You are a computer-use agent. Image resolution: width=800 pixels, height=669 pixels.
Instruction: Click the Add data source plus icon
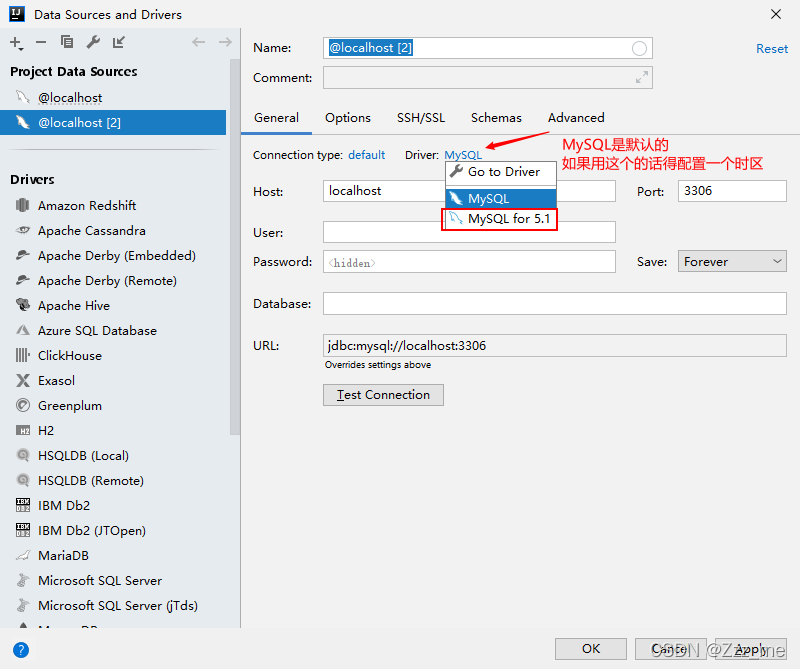(x=16, y=43)
